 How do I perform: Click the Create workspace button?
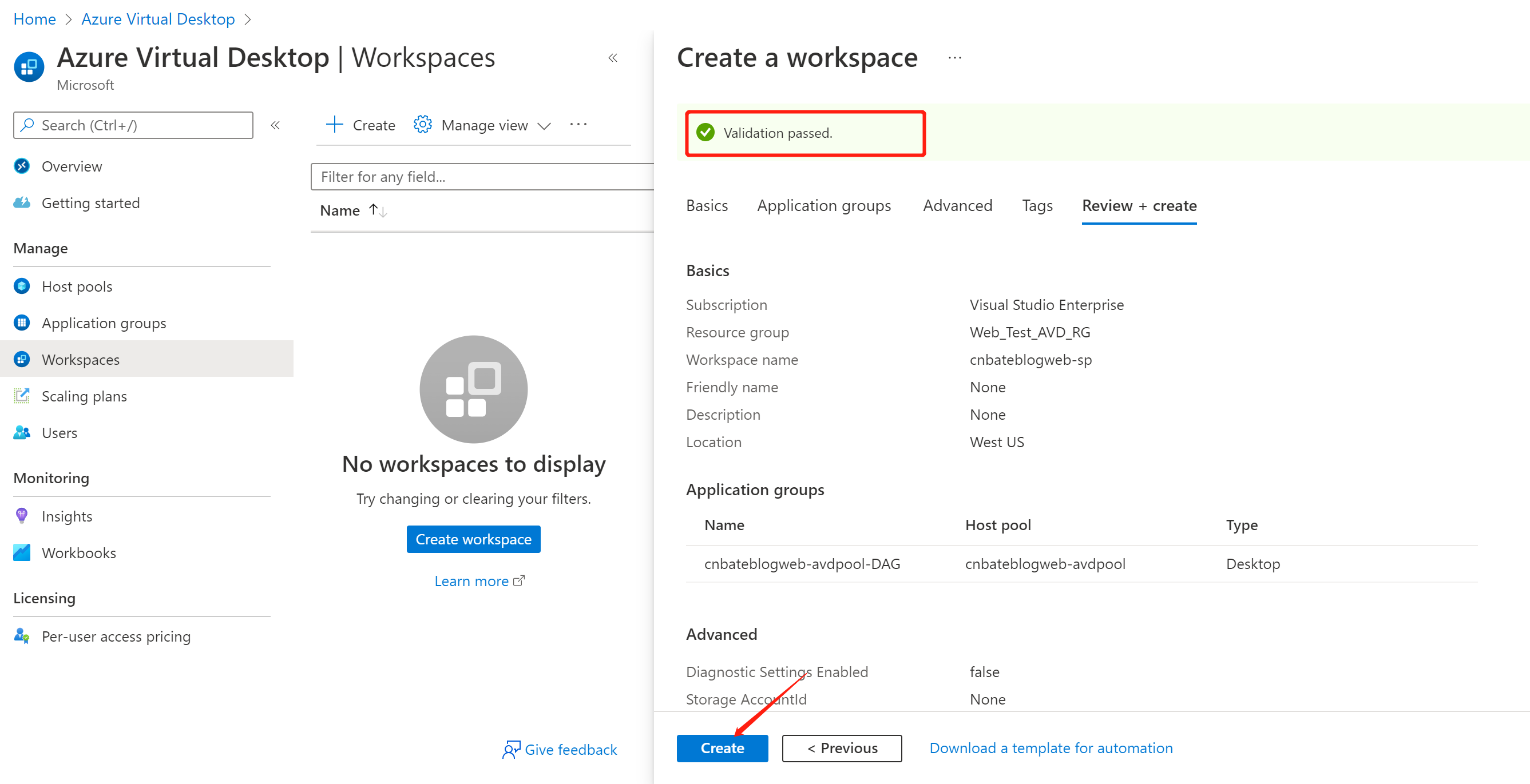[473, 539]
